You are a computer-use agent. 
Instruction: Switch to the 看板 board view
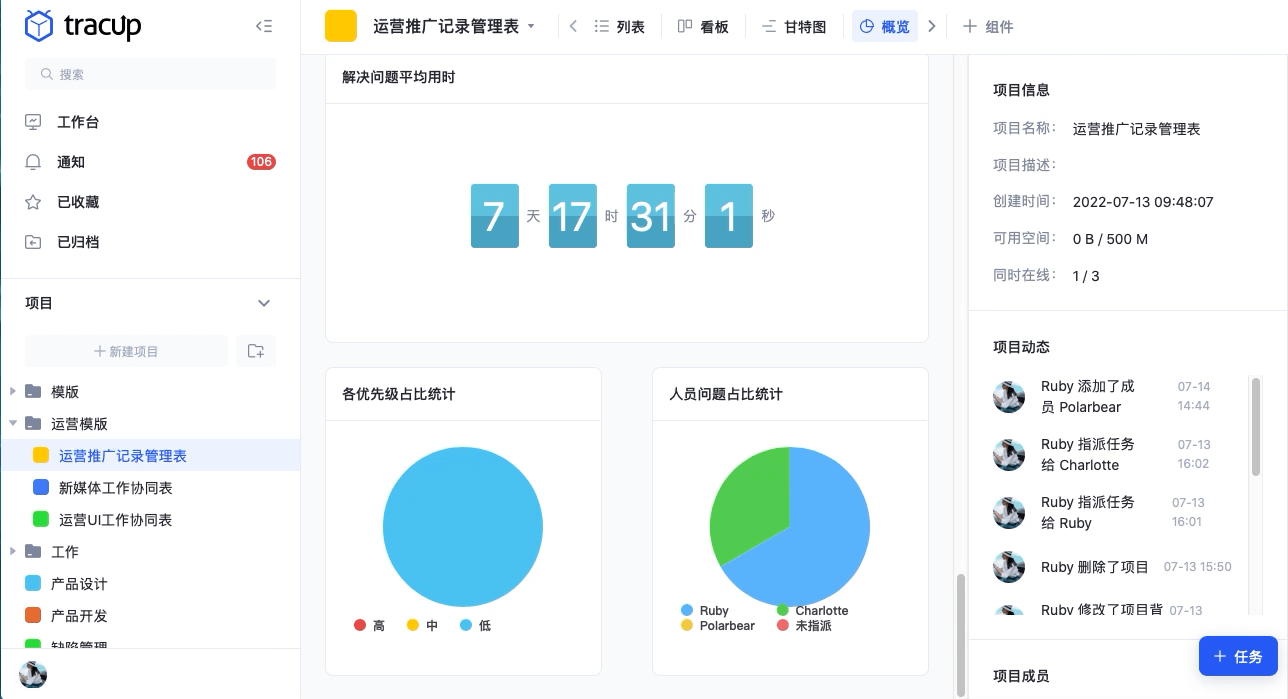(x=703, y=26)
